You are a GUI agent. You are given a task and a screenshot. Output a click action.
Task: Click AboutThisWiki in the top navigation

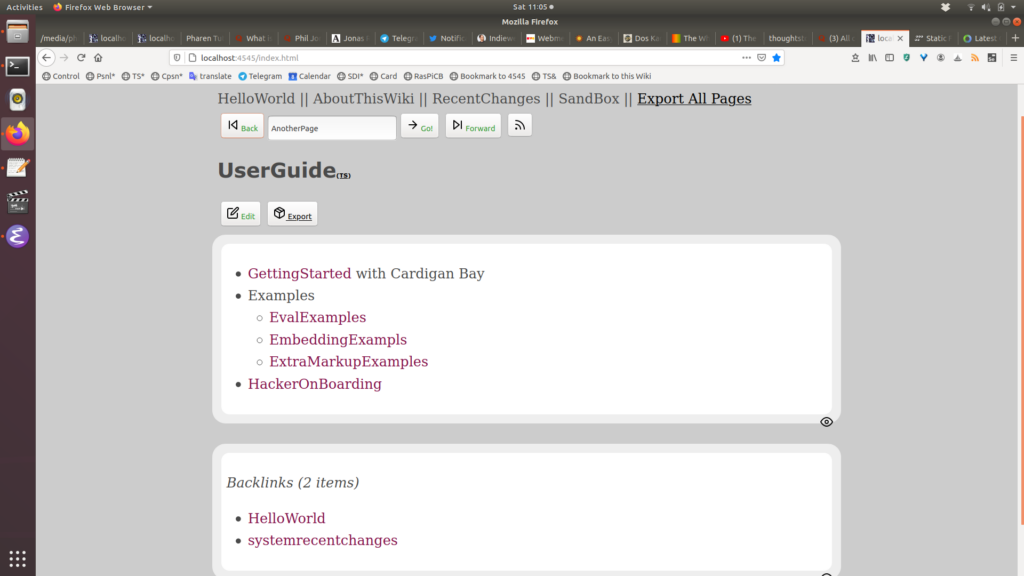(x=363, y=99)
